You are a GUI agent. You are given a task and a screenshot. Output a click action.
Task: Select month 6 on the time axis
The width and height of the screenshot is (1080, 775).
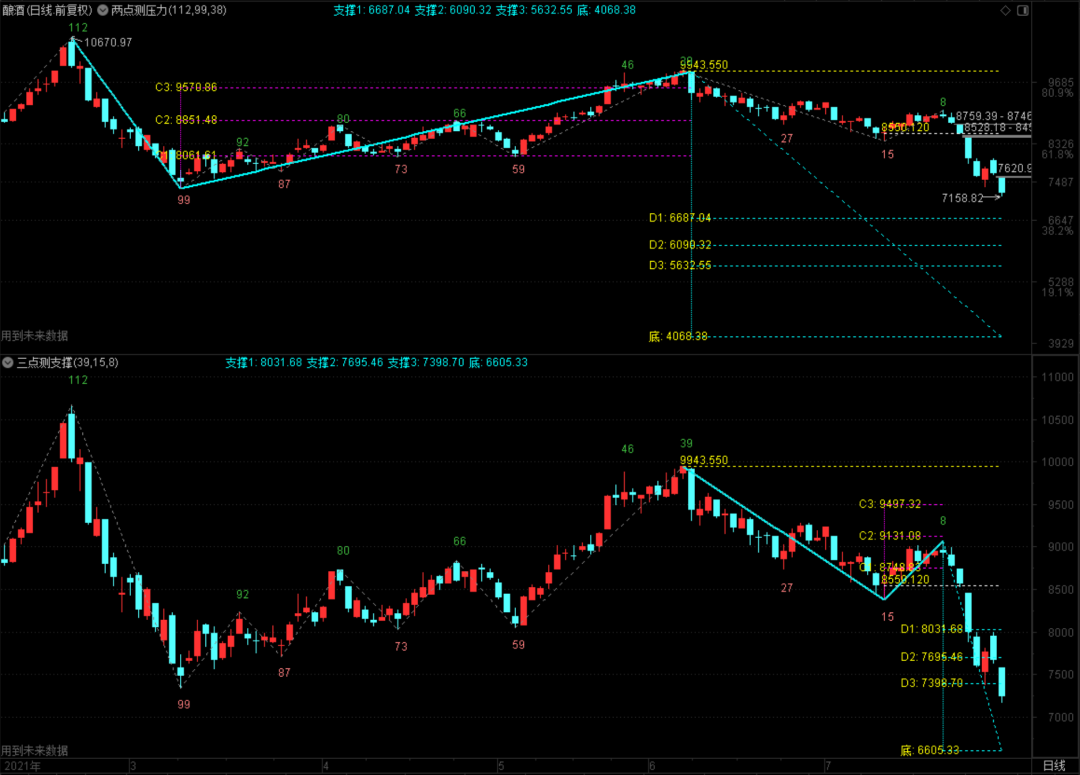click(652, 766)
